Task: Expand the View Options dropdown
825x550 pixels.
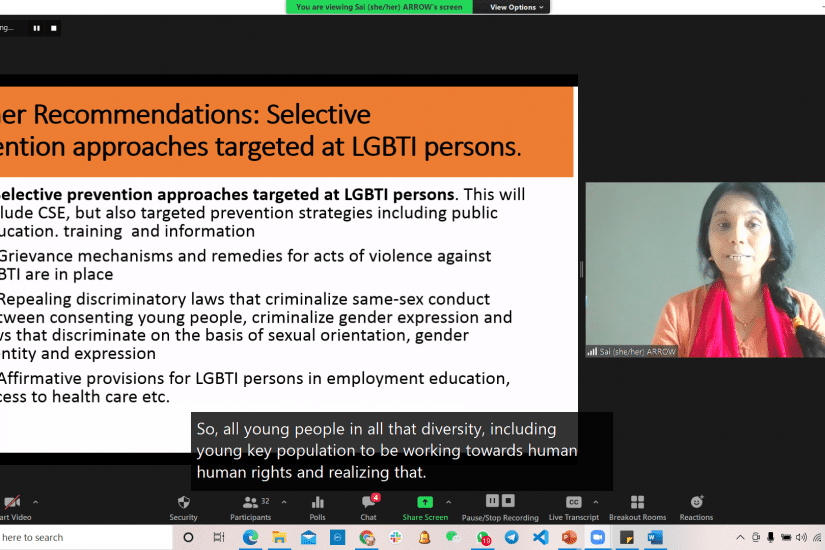Action: [517, 7]
